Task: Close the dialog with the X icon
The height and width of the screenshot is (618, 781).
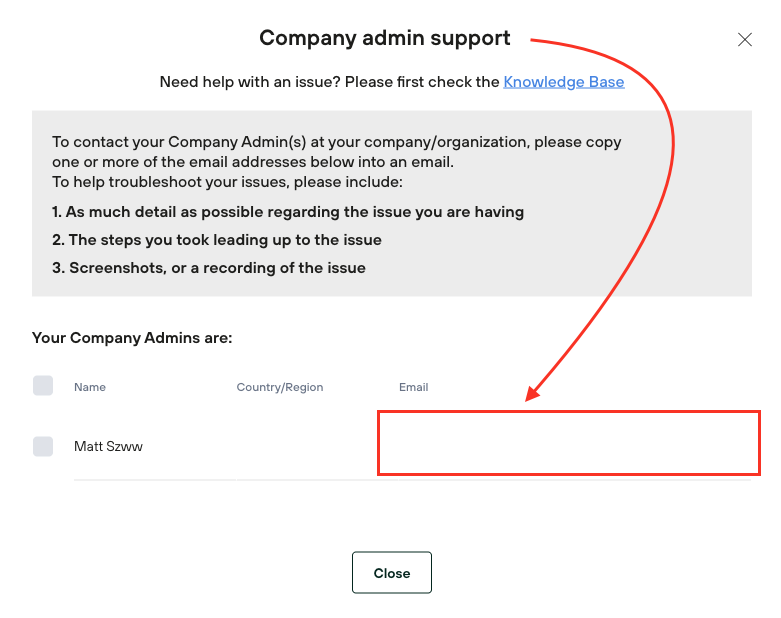Action: 744,40
